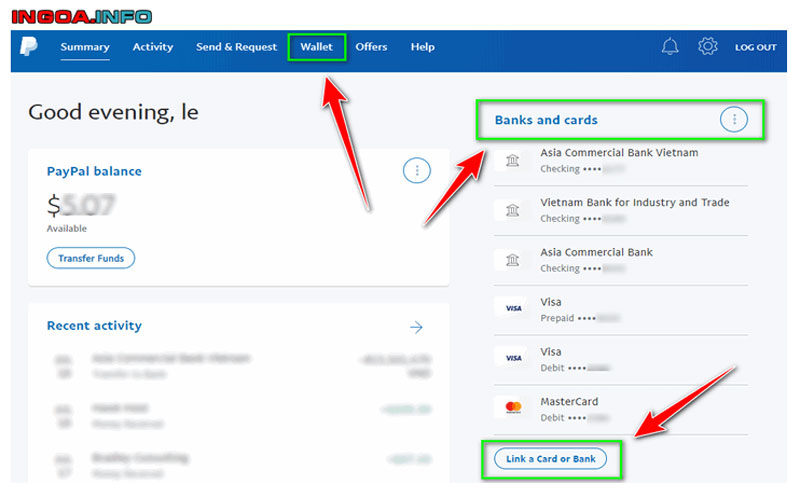Click the MasterCard Debit card icon
This screenshot has width=800, height=498.
tap(513, 408)
